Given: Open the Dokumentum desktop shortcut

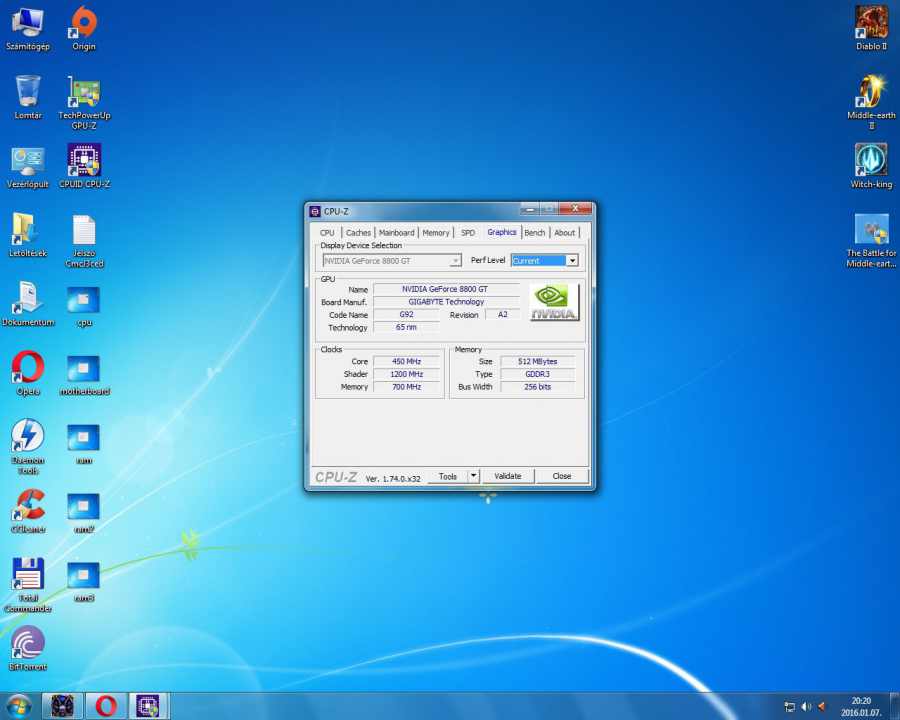Looking at the screenshot, I should point(28,304).
